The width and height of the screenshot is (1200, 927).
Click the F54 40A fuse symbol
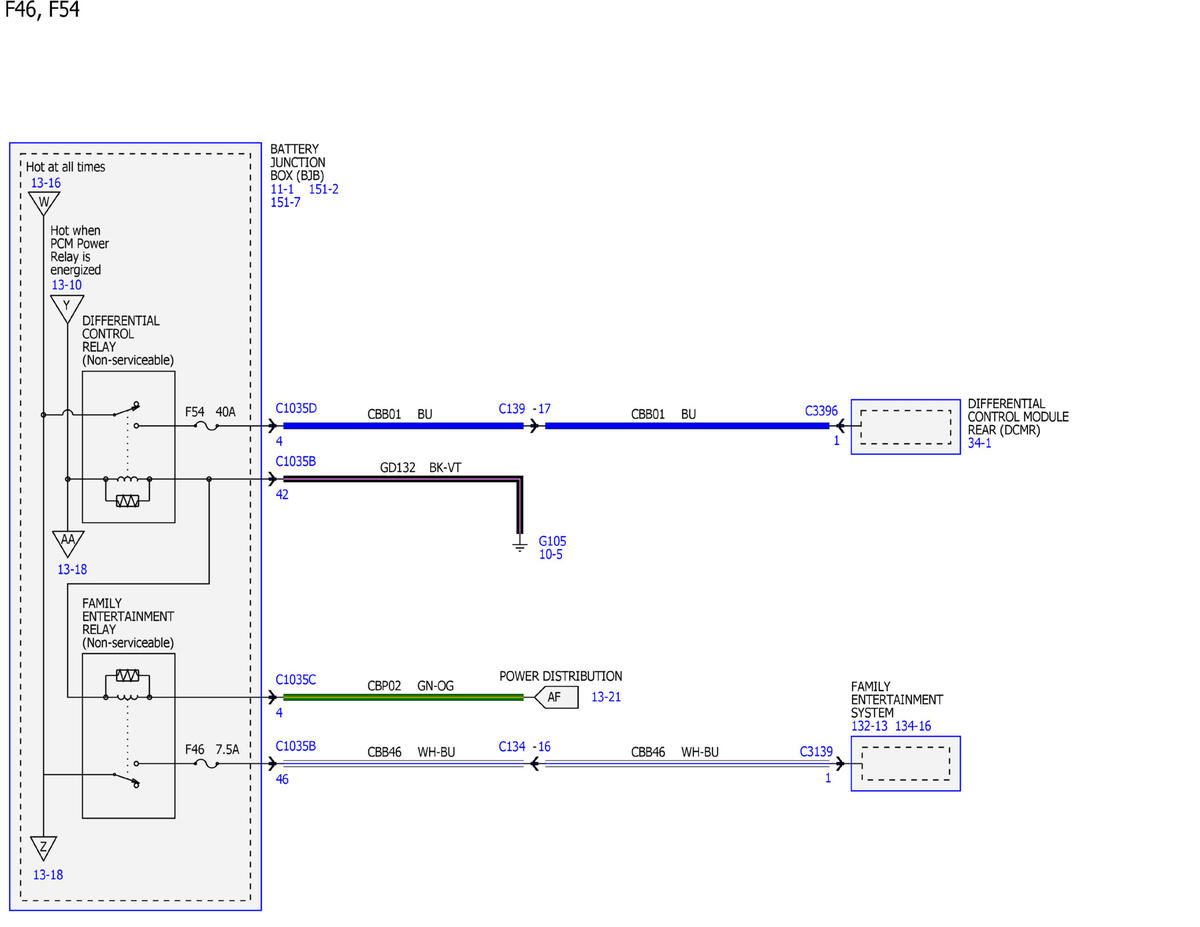tap(208, 426)
